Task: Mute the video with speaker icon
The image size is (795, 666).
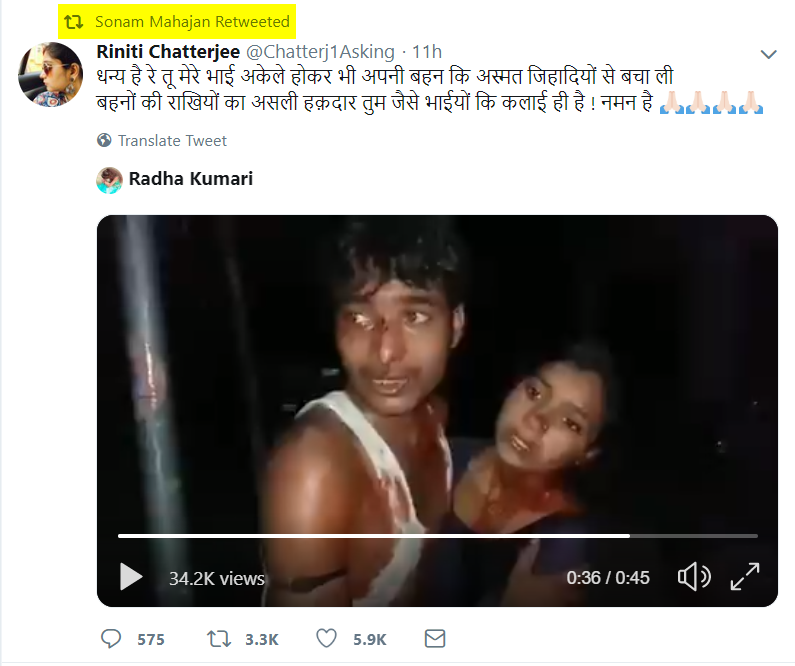Action: pyautogui.click(x=694, y=577)
